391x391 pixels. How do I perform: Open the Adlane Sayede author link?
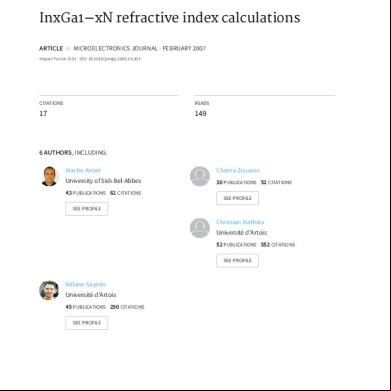[86, 284]
